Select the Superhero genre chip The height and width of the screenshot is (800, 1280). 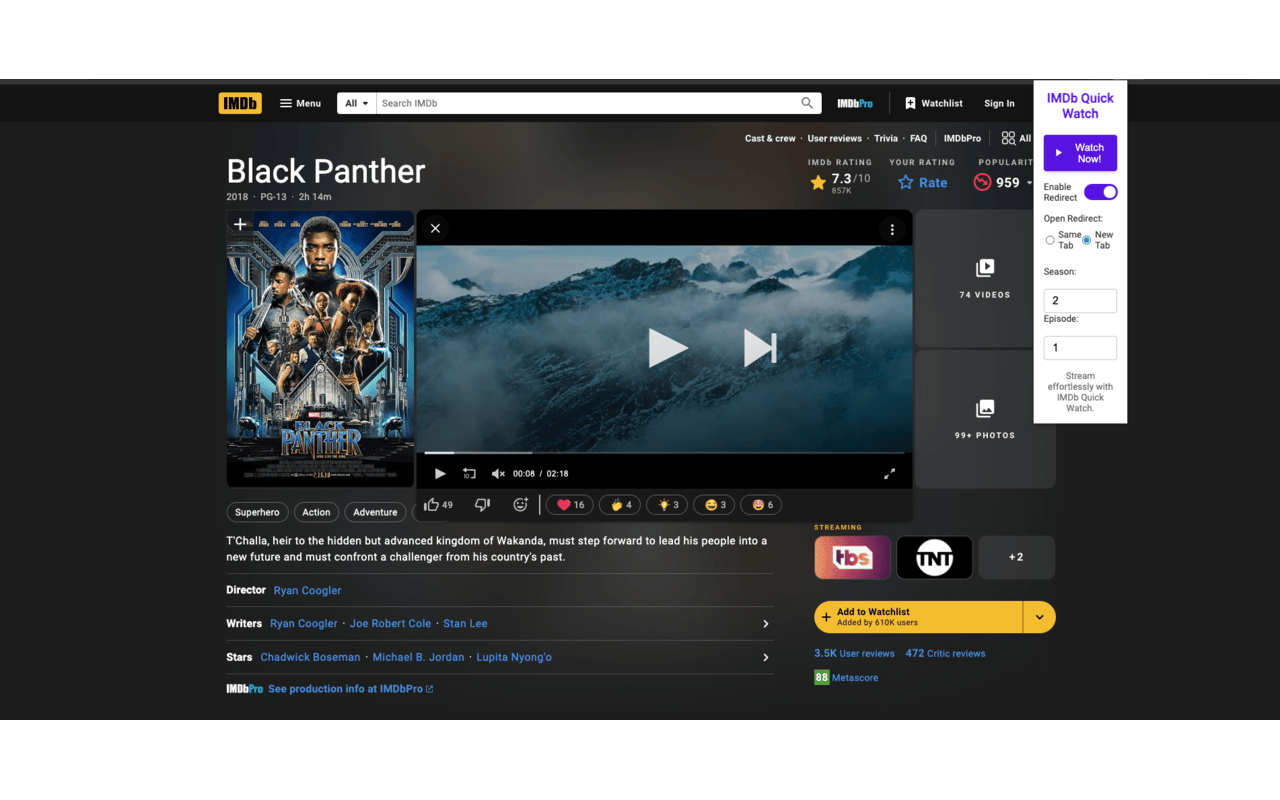tap(257, 512)
